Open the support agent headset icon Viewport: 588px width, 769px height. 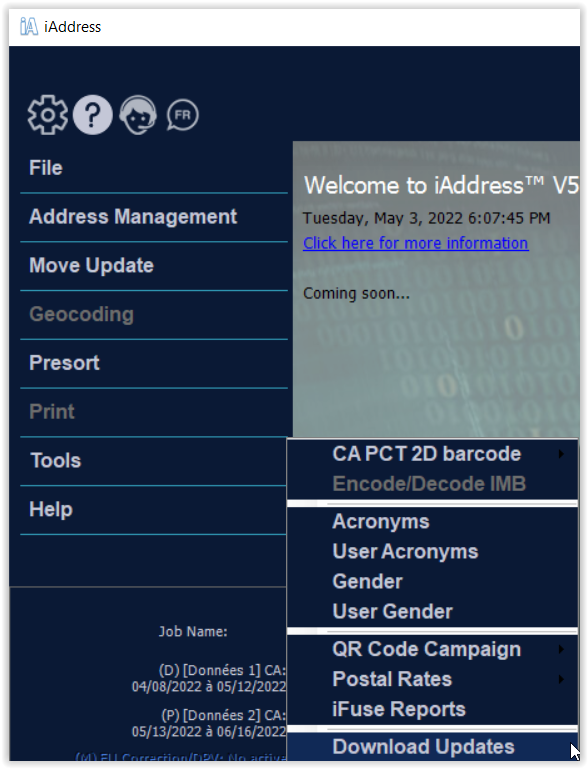138,115
